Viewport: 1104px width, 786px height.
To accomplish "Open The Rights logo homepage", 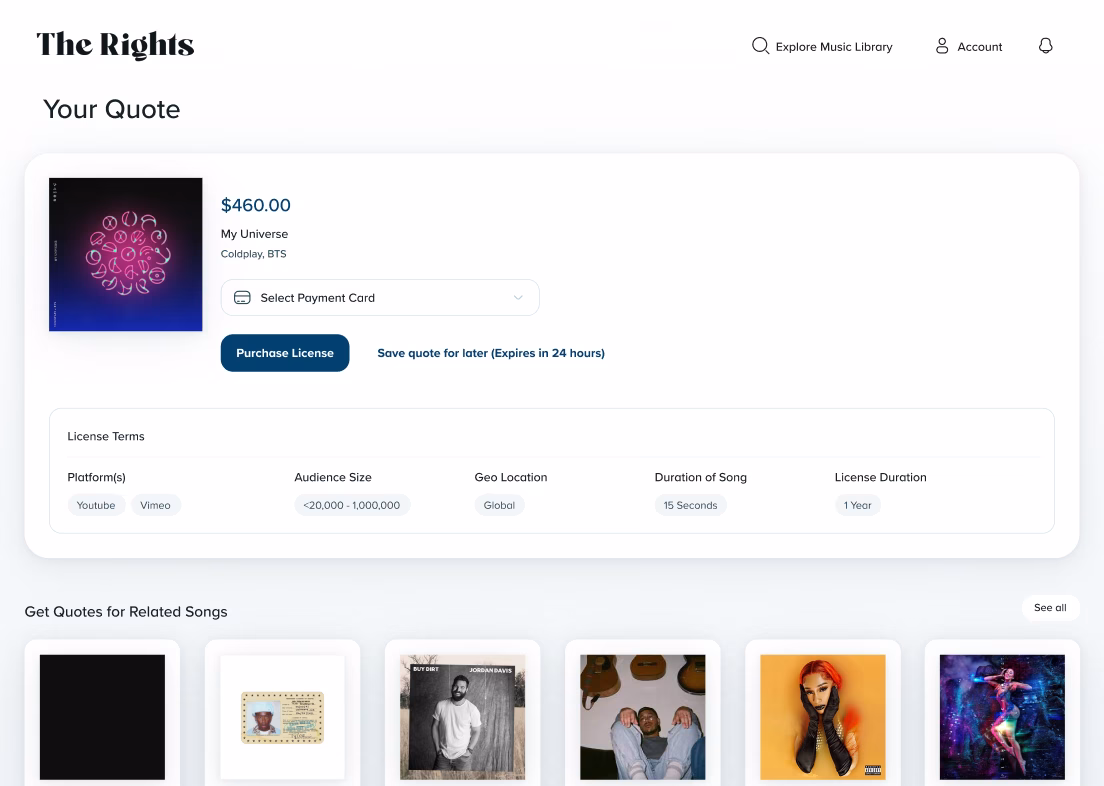I will point(115,45).
